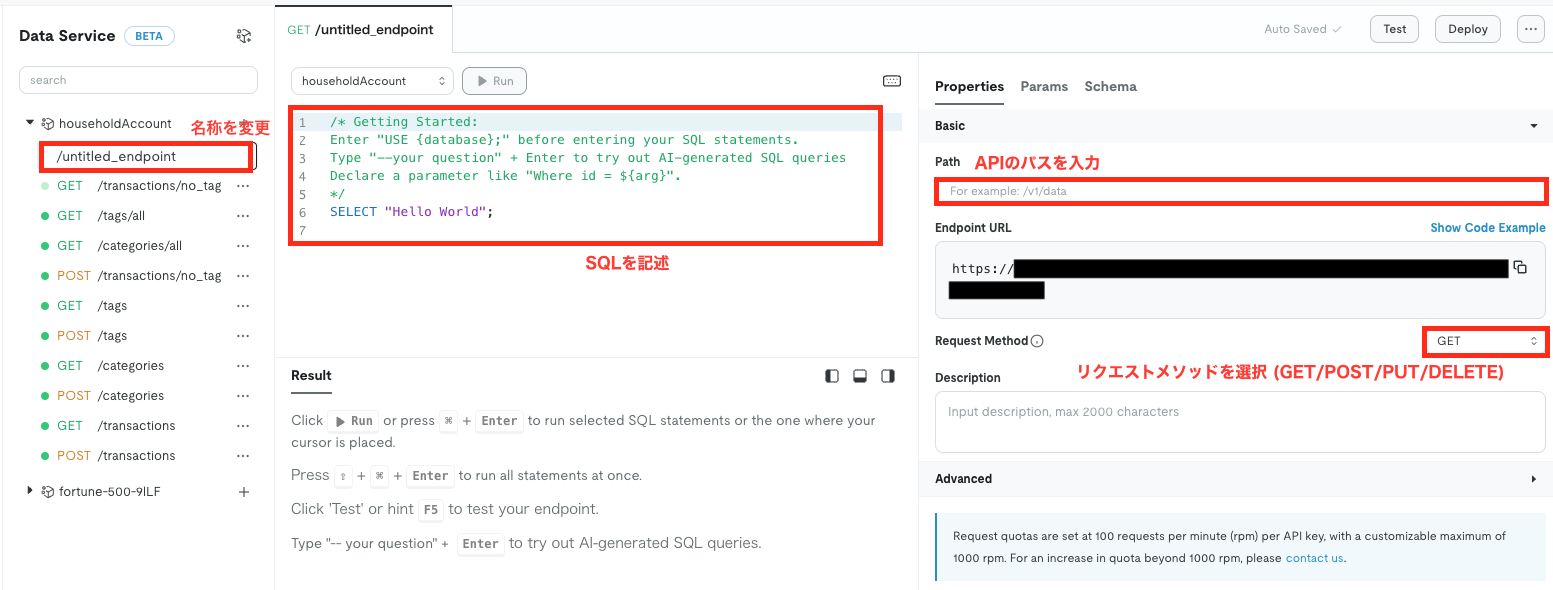Screen dimensions: 1553x590
Task: Click the info icon next to Request Method
Action: click(x=1037, y=341)
